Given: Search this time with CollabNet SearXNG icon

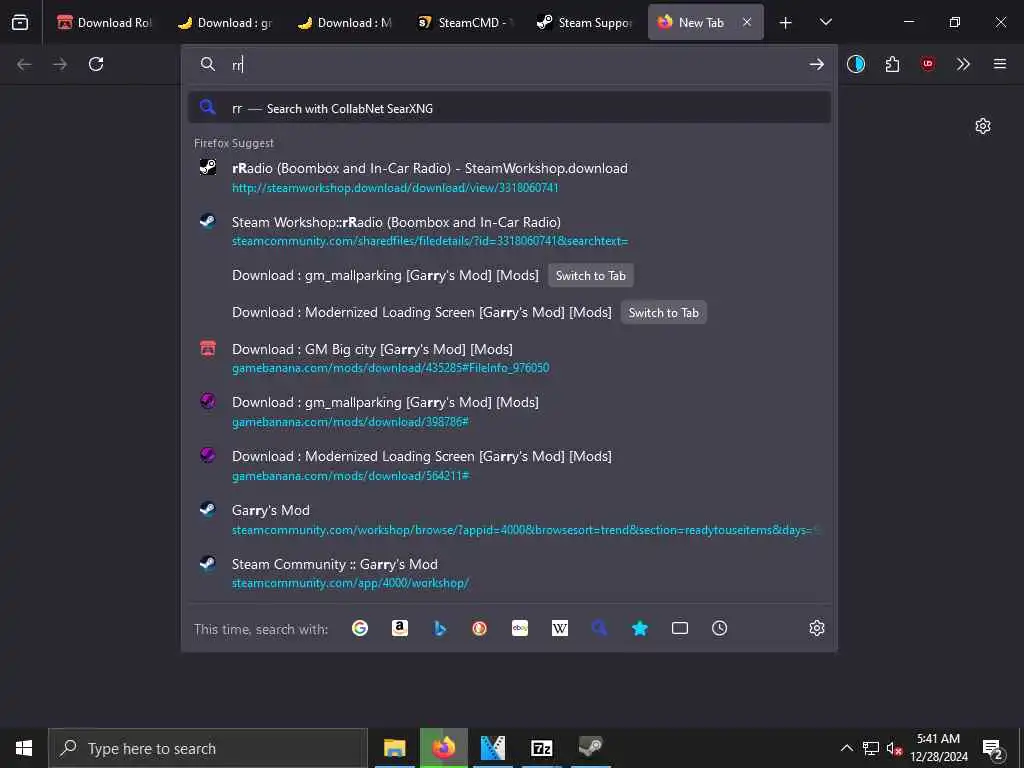Looking at the screenshot, I should 600,628.
